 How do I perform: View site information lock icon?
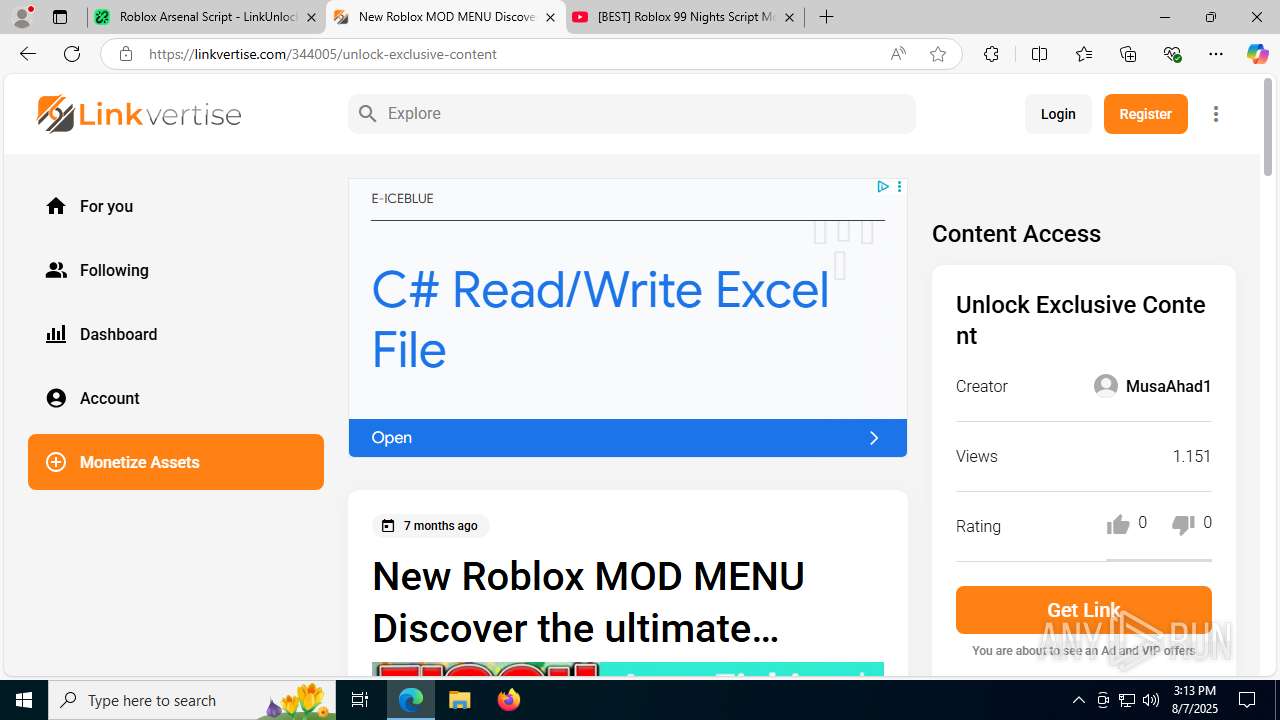(126, 54)
